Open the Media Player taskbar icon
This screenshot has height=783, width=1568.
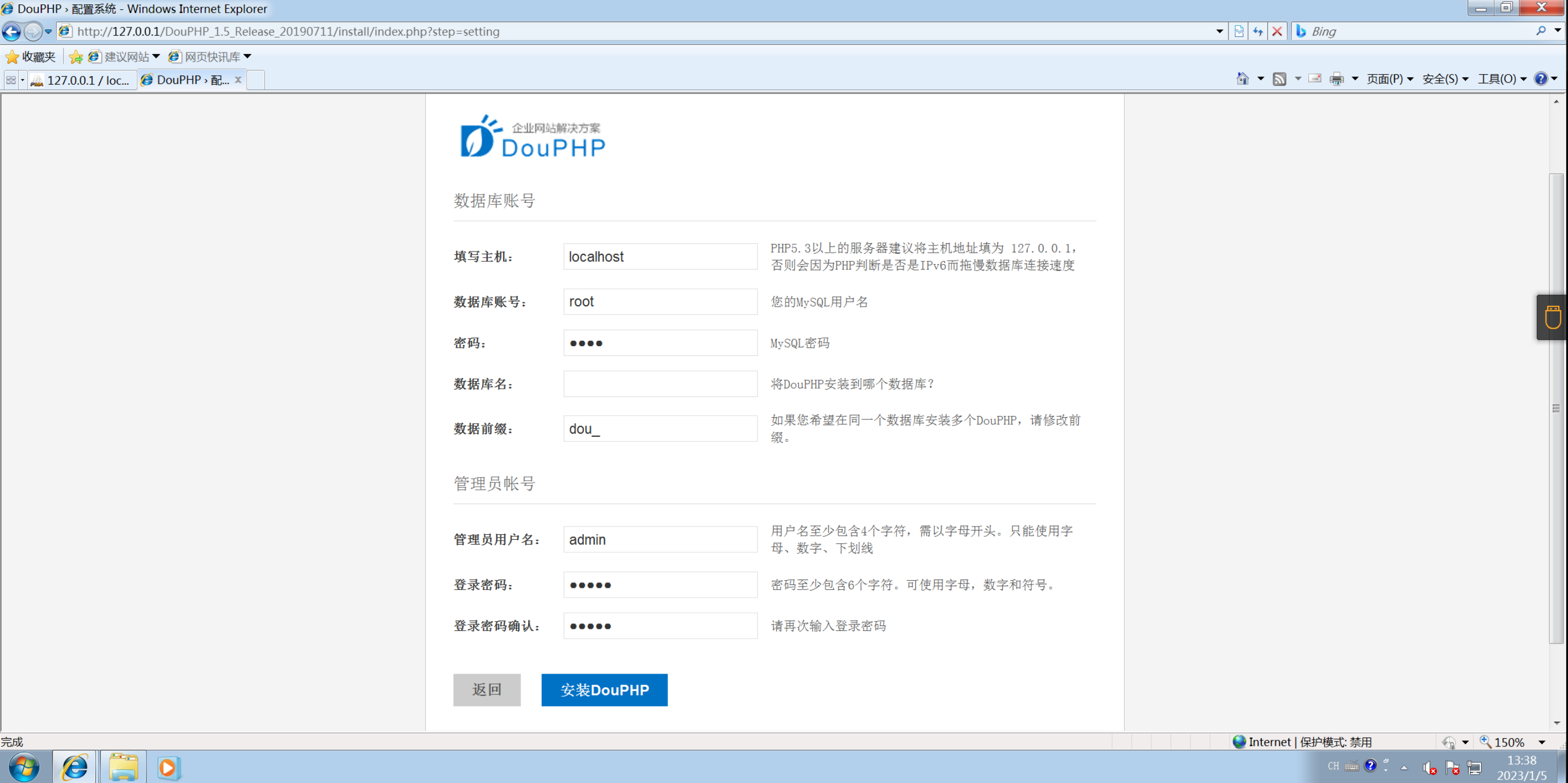point(167,767)
